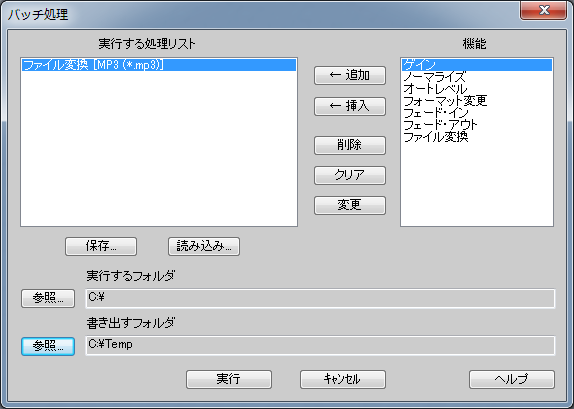Run the batch with 実行 button

pos(229,379)
